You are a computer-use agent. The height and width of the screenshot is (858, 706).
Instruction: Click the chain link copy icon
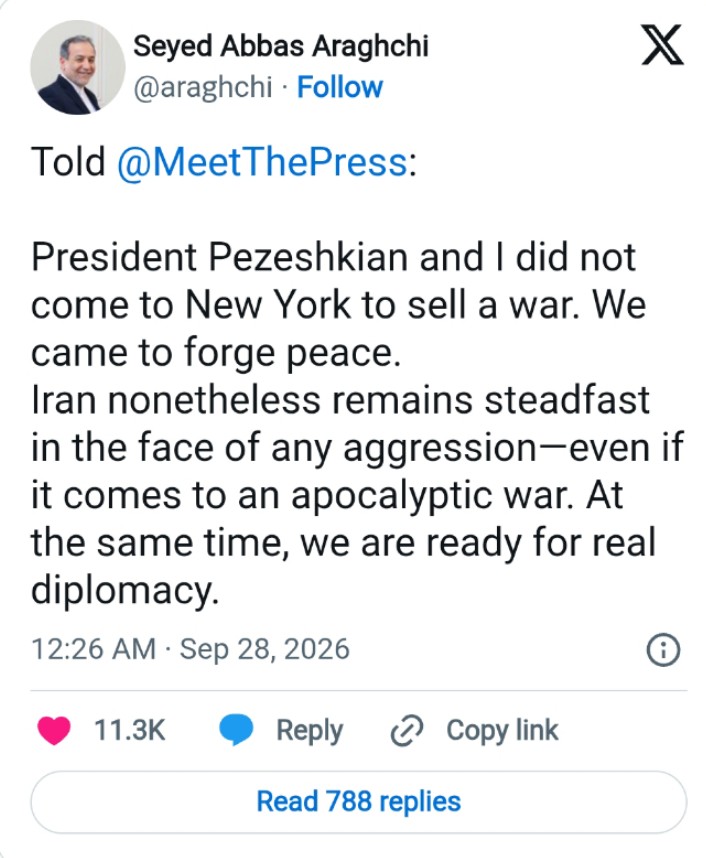pyautogui.click(x=407, y=730)
